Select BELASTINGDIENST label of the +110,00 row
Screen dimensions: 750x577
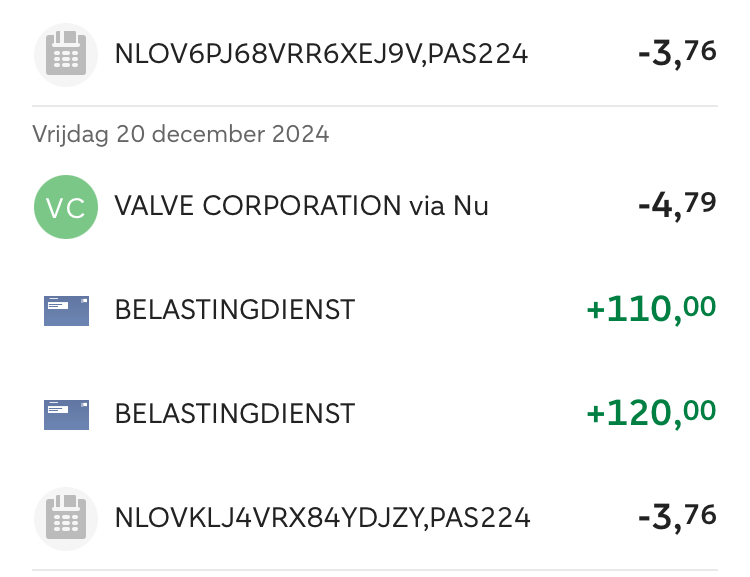tap(235, 311)
